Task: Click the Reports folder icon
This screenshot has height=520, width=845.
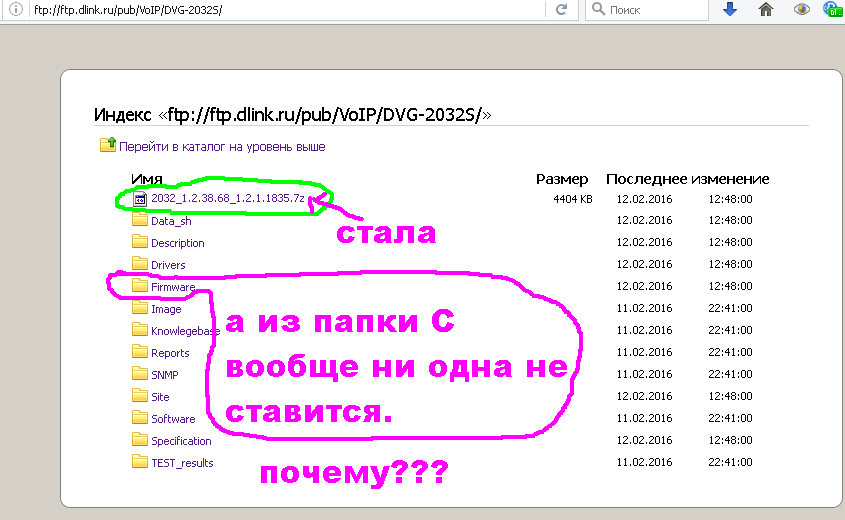Action: tap(140, 352)
